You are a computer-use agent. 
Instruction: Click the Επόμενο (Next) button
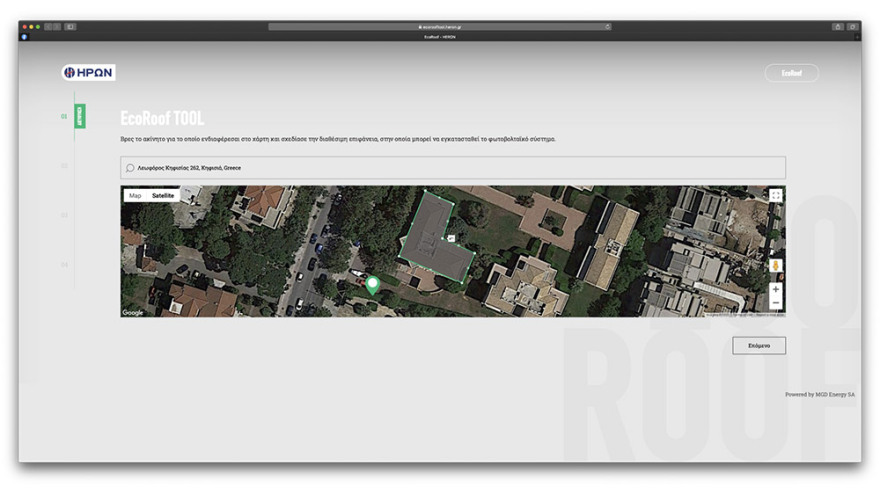758,345
